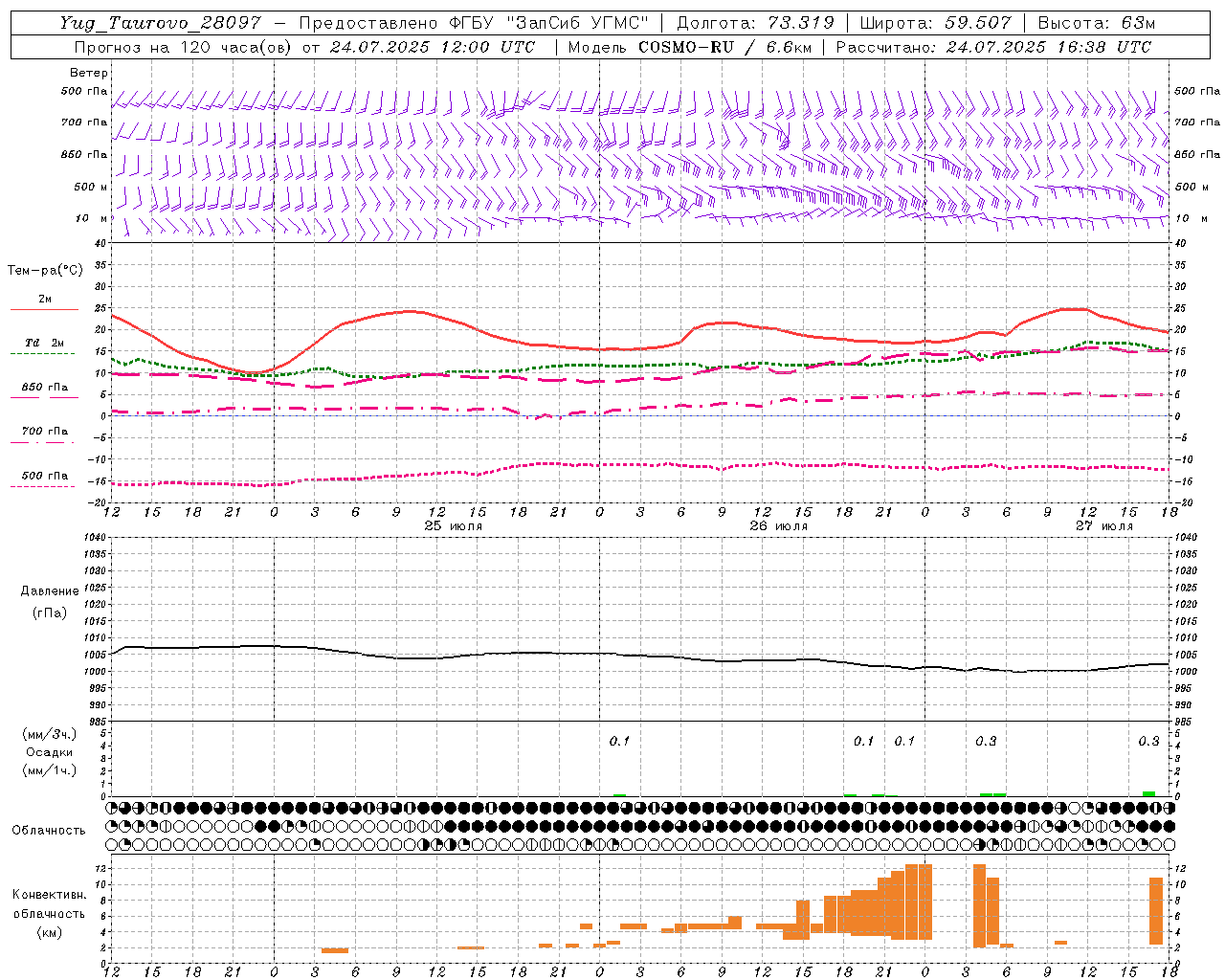Click the Осадки precipitation label
1225x980 pixels.
(50, 752)
